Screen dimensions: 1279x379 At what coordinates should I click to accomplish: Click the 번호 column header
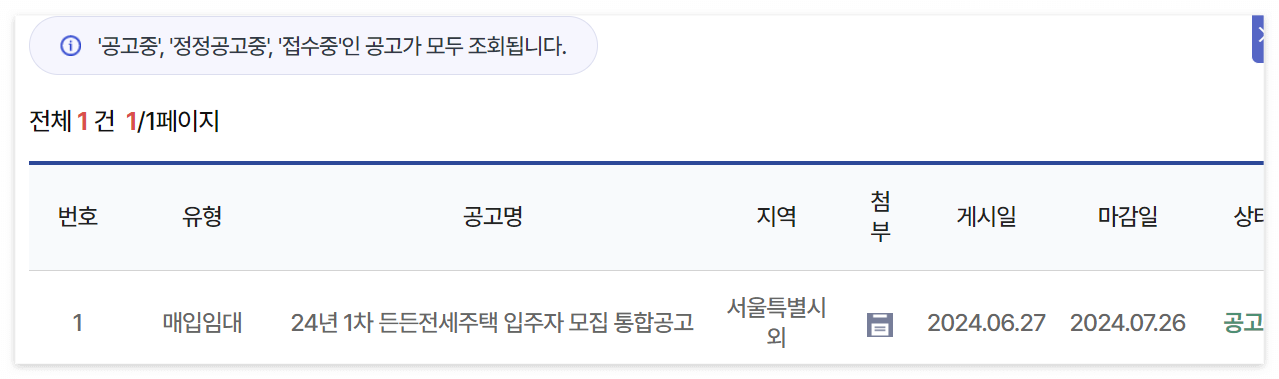coord(78,216)
